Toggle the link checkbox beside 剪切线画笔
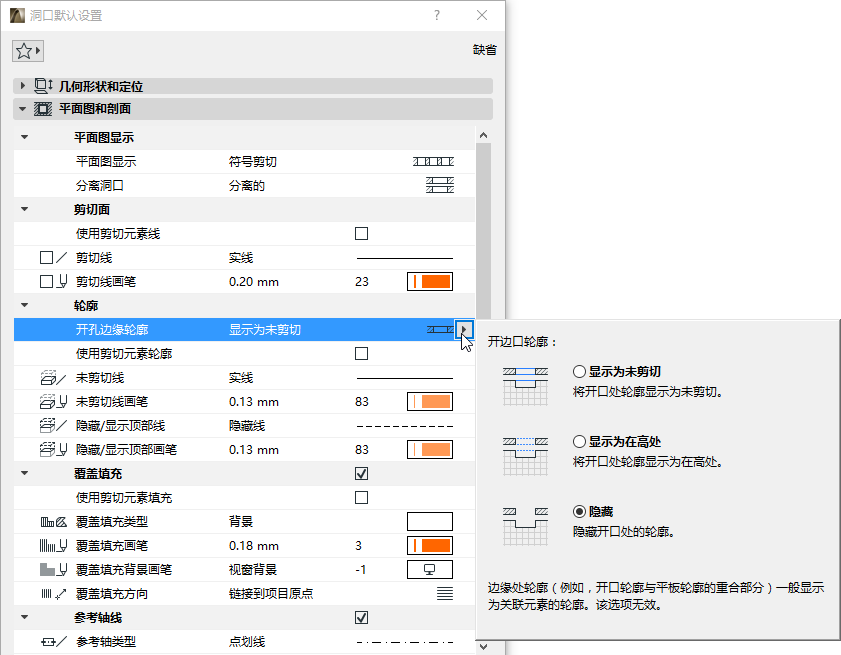 click(47, 282)
